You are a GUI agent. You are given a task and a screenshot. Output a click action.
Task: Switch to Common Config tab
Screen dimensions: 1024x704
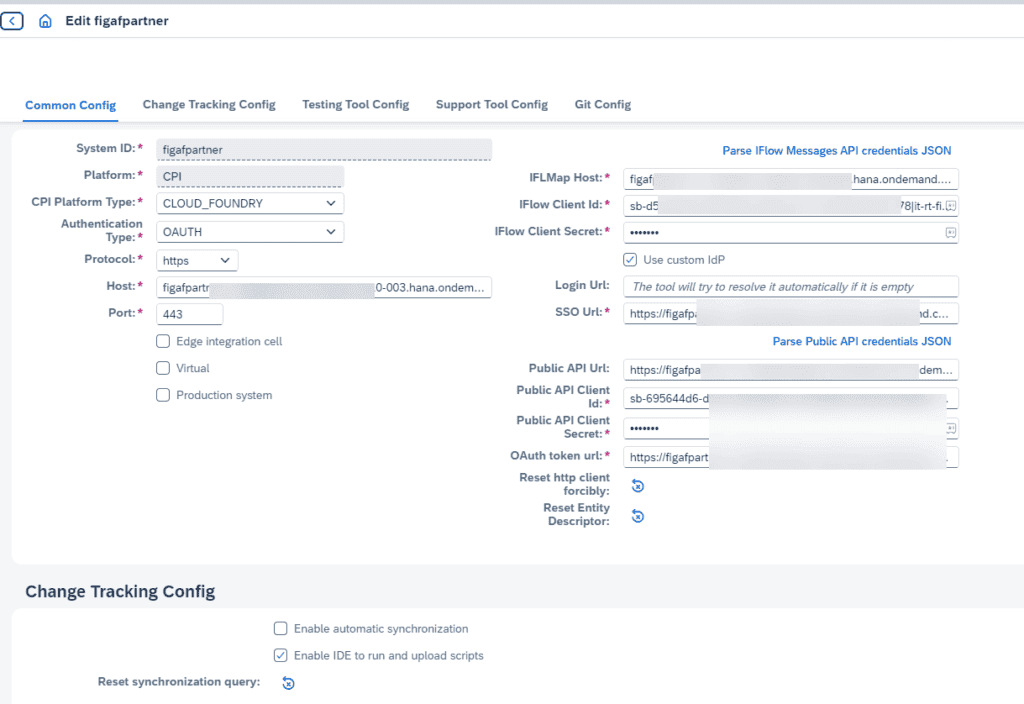[71, 105]
